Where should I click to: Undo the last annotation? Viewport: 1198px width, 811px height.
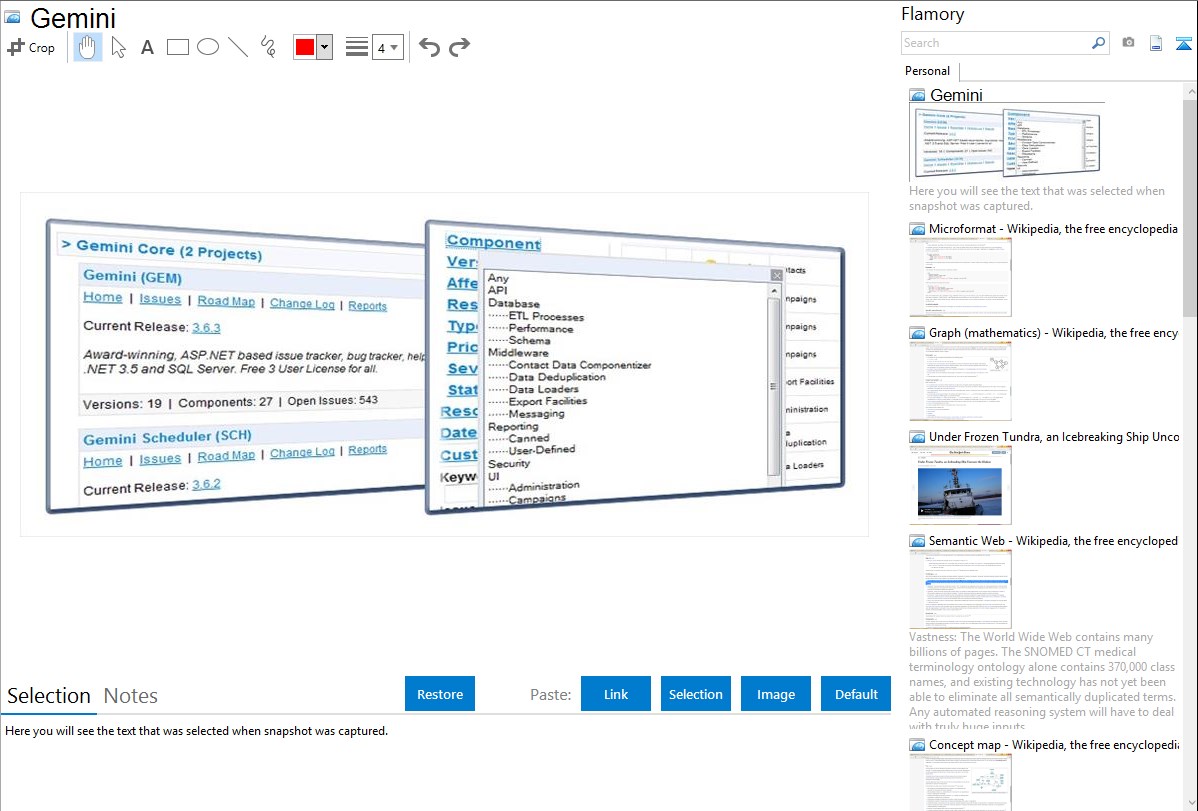coord(429,47)
